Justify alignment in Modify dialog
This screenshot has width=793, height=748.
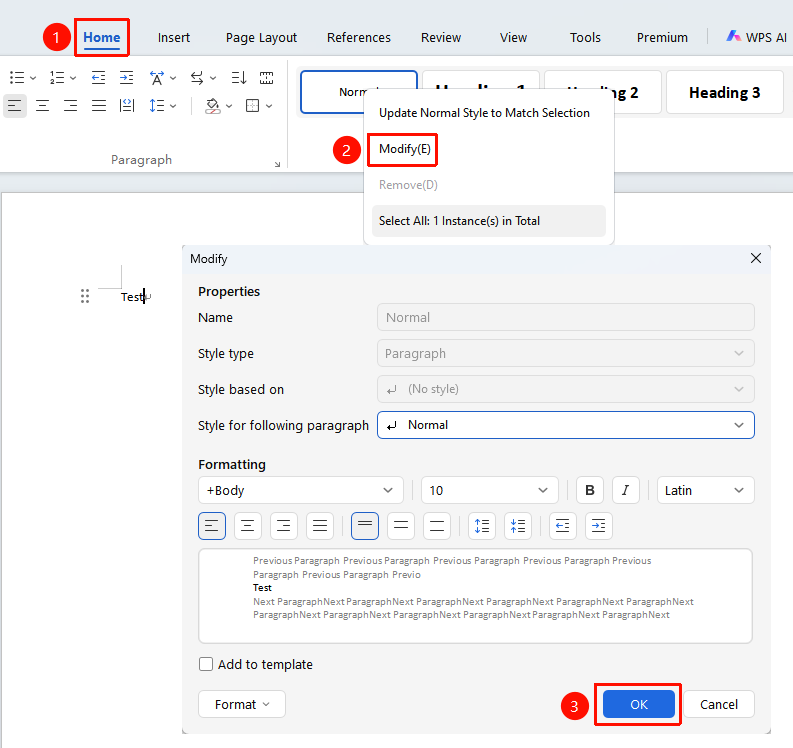pyautogui.click(x=320, y=526)
